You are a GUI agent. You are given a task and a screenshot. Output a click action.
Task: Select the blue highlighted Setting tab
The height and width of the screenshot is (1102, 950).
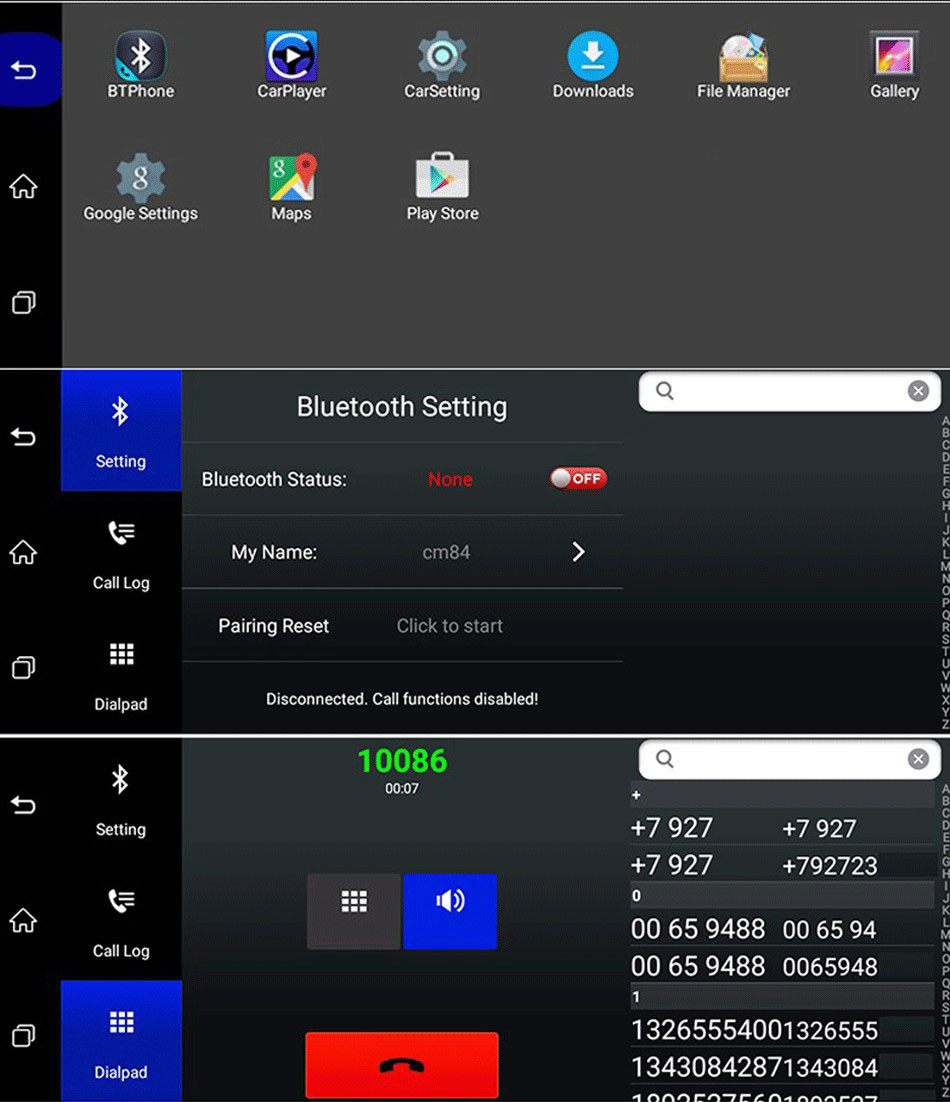pyautogui.click(x=121, y=430)
